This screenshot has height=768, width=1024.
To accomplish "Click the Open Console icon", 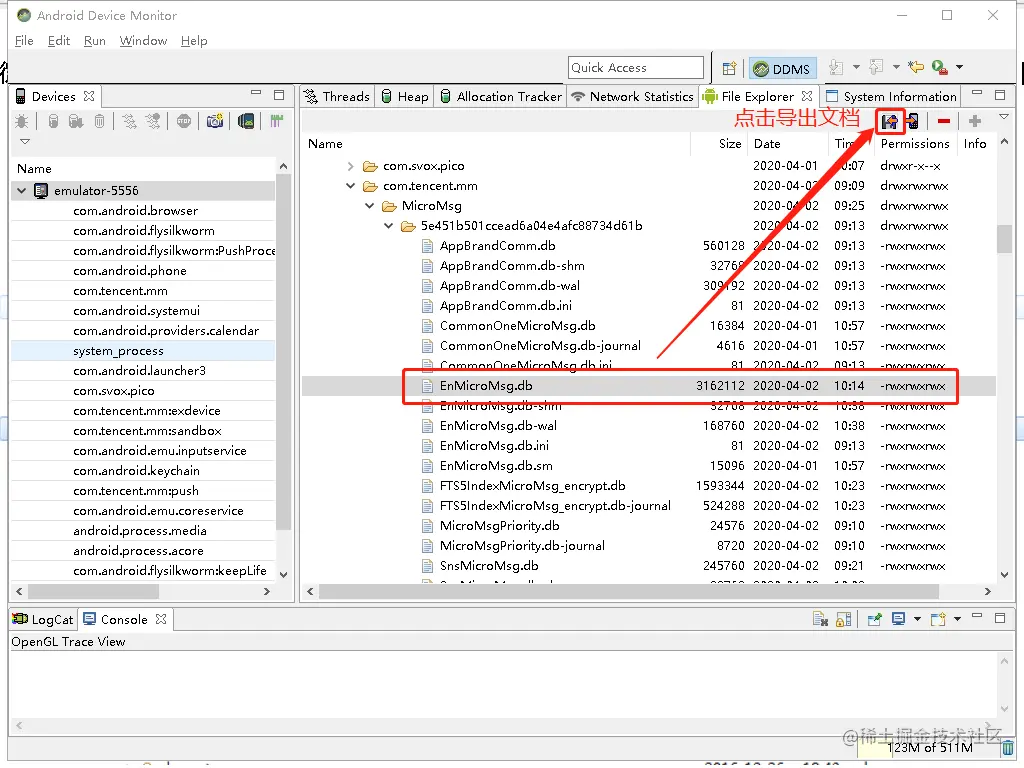I will [938, 619].
